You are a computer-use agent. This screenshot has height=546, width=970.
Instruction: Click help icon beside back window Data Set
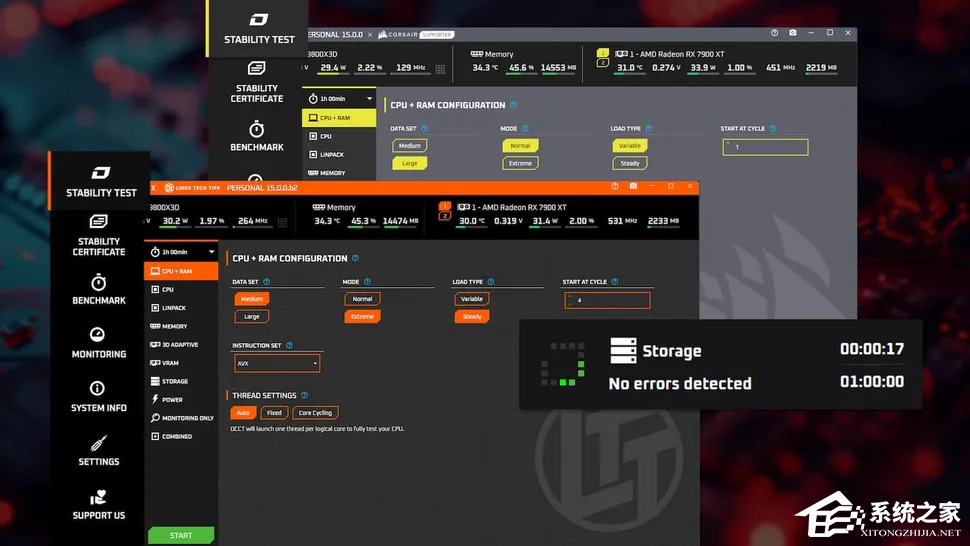click(x=424, y=129)
